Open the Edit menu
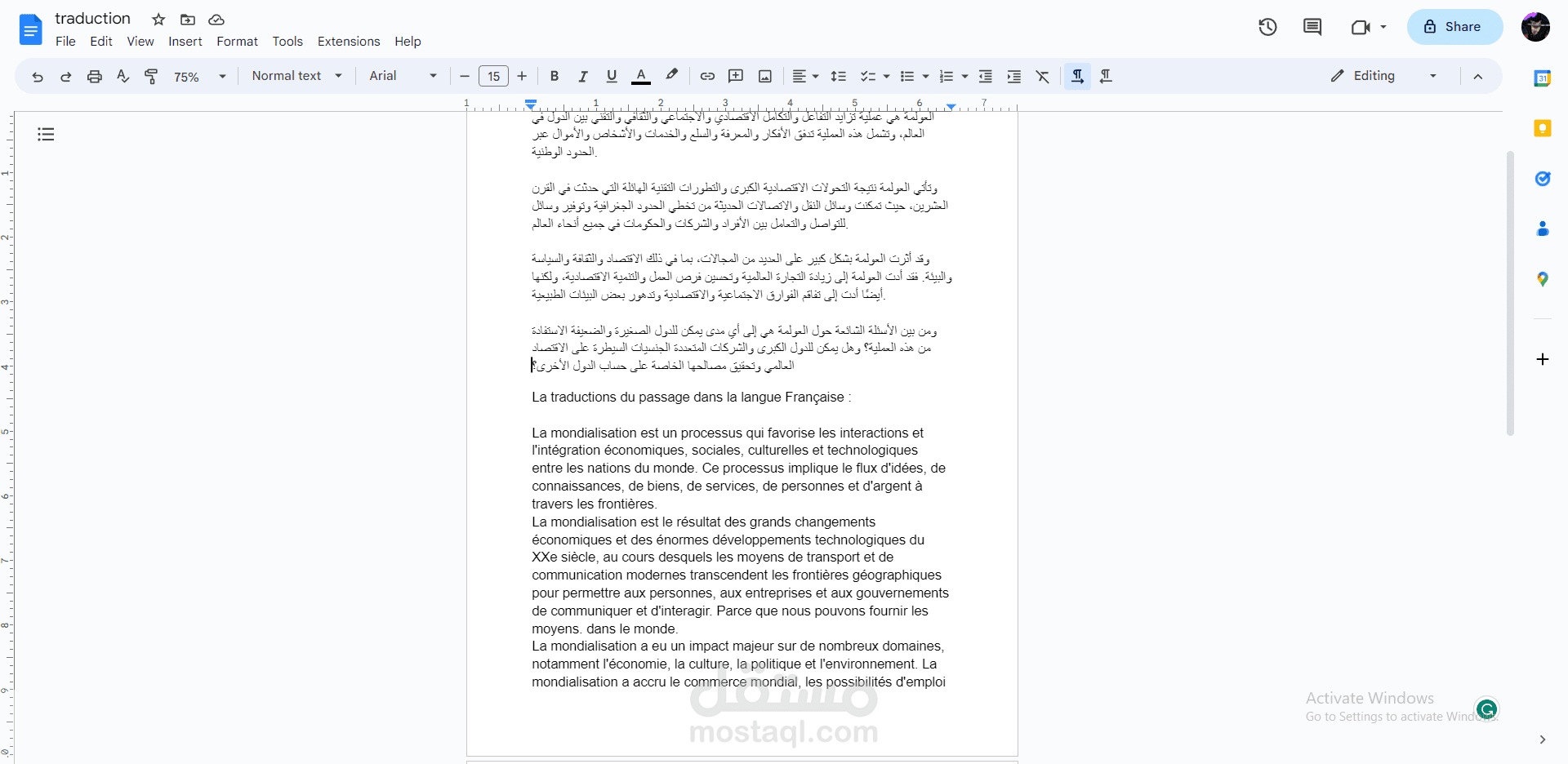This screenshot has height=764, width=1568. pyautogui.click(x=101, y=42)
